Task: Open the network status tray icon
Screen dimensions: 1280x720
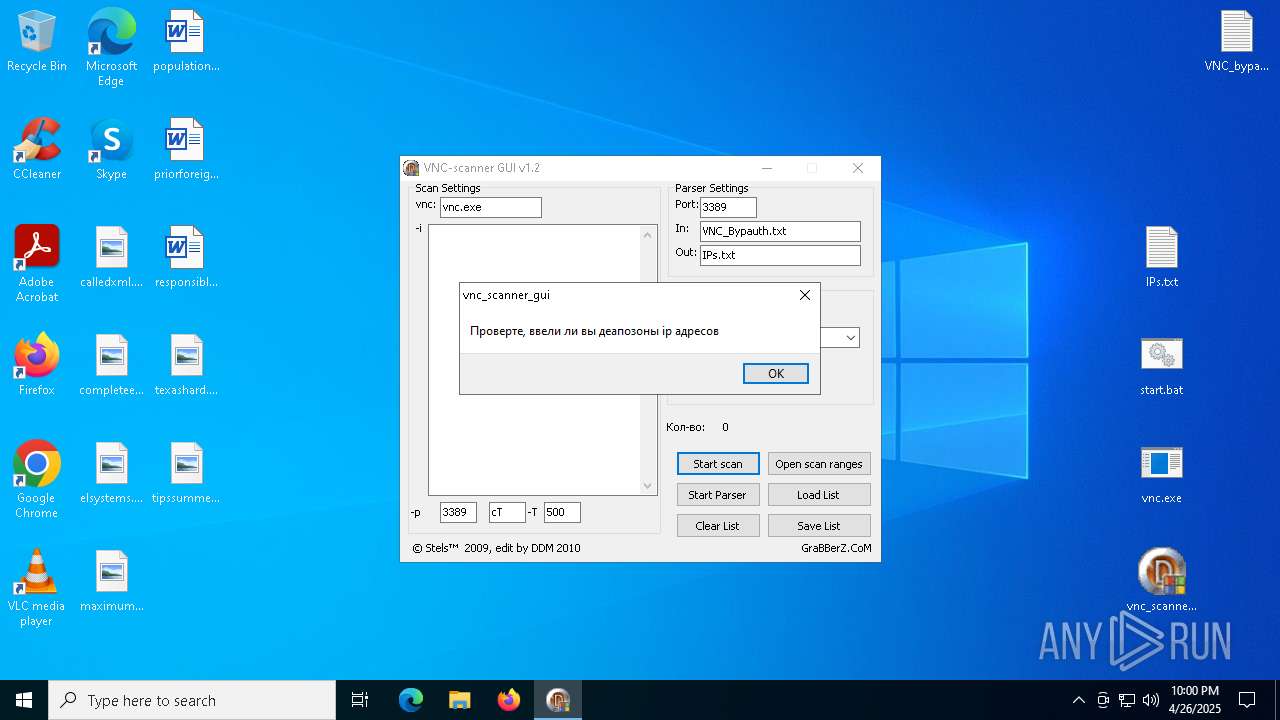Action: [1127, 700]
